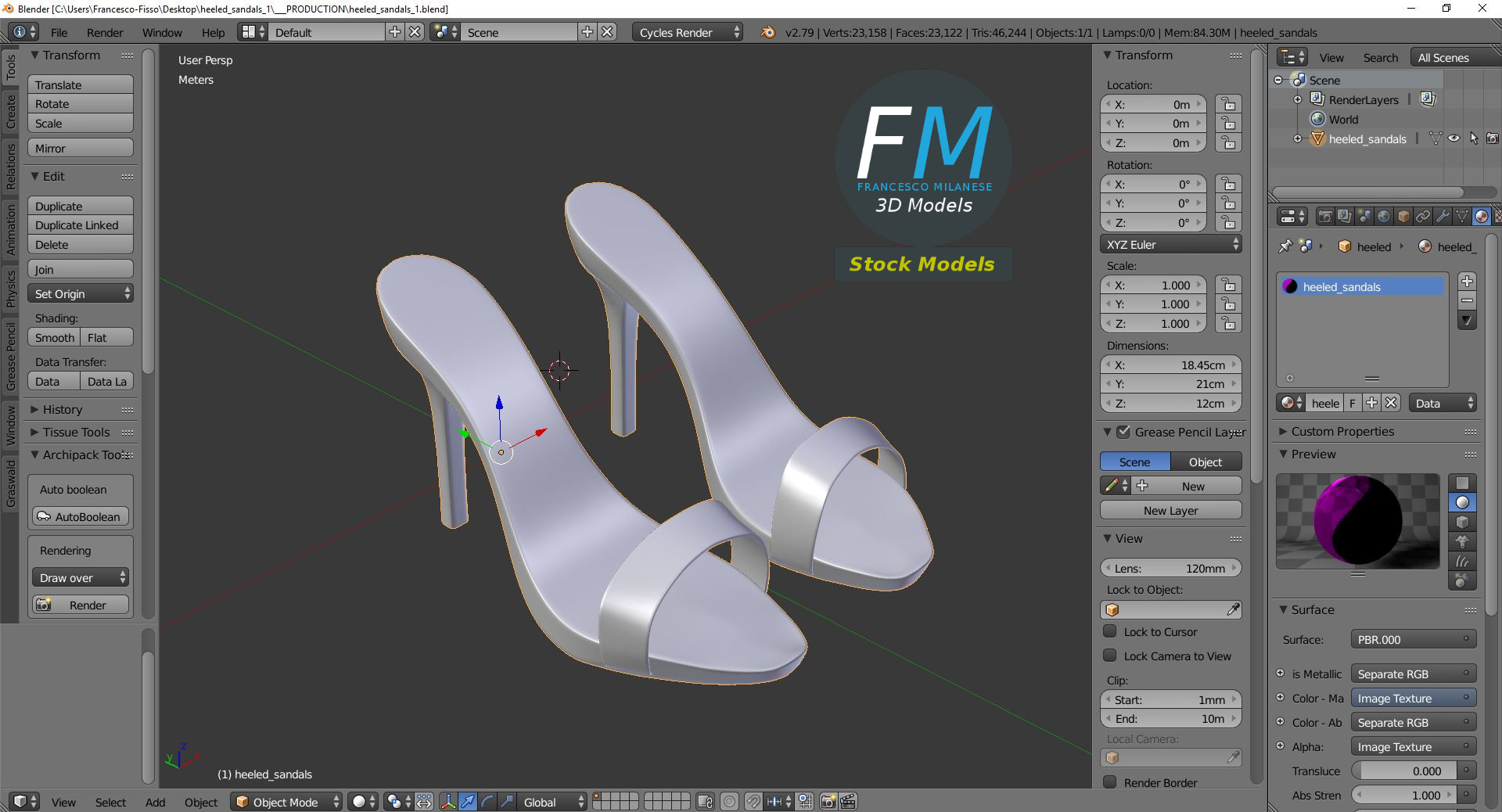The image size is (1502, 812).
Task: Open the XYZ Euler rotation mode dropdown
Action: [1170, 244]
